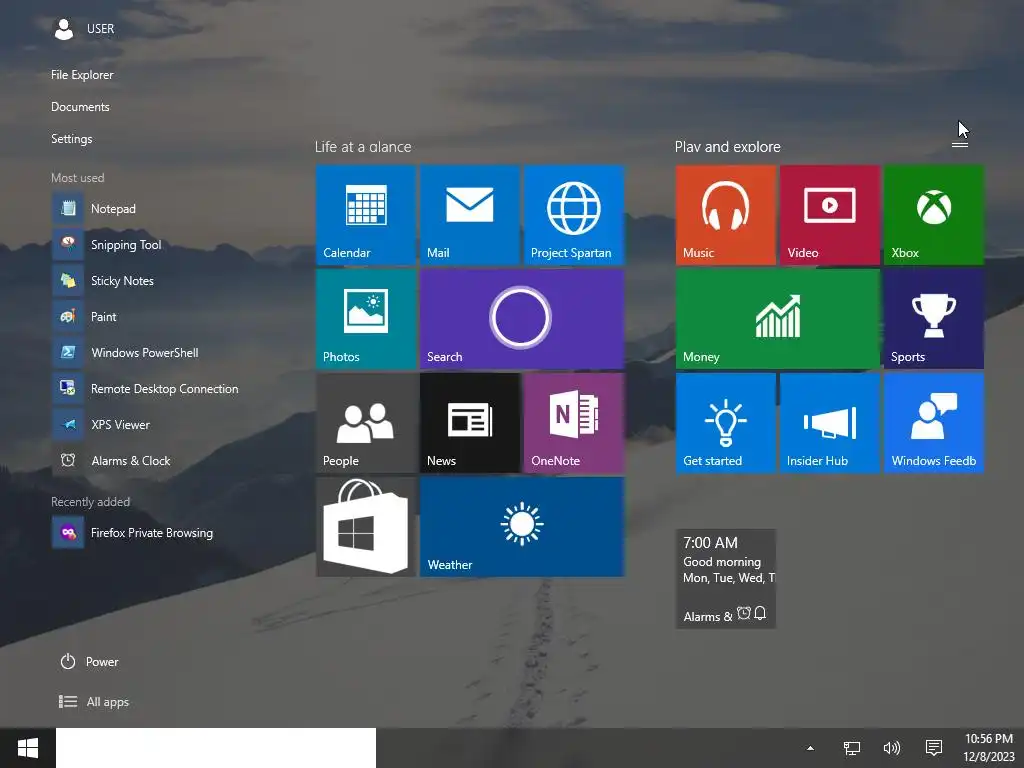Launch the OneNote tile
The width and height of the screenshot is (1024, 768).
pos(574,423)
